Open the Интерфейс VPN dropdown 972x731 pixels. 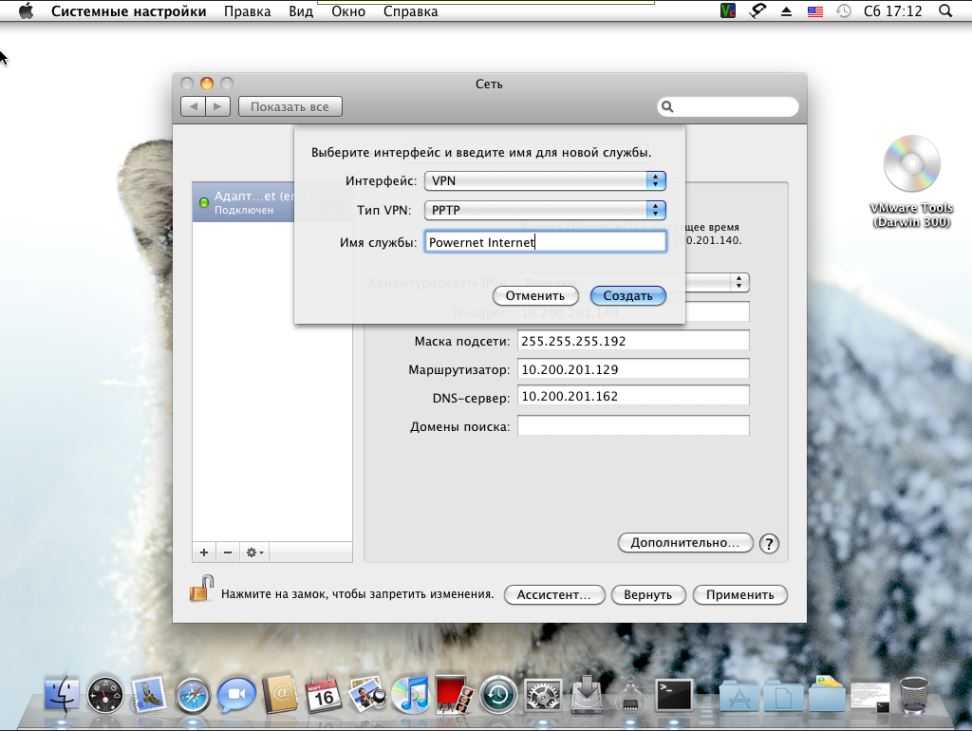coord(545,180)
